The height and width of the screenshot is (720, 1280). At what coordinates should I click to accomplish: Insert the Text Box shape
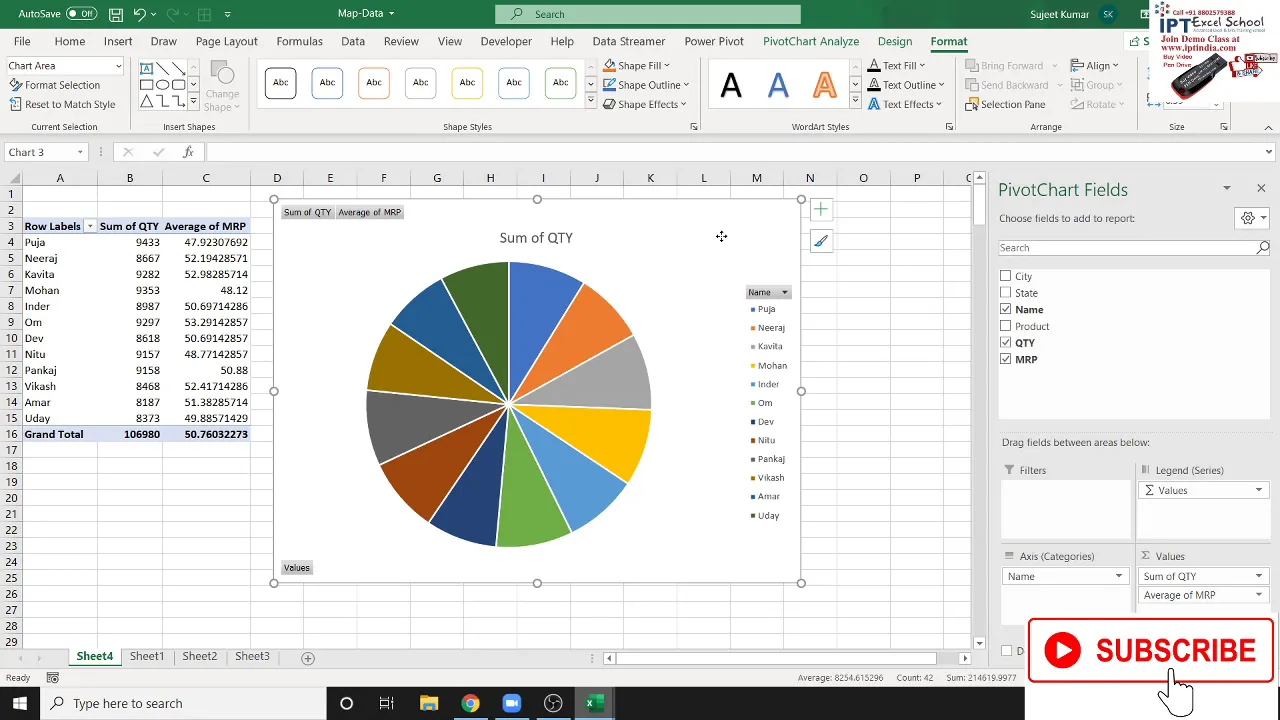point(146,68)
